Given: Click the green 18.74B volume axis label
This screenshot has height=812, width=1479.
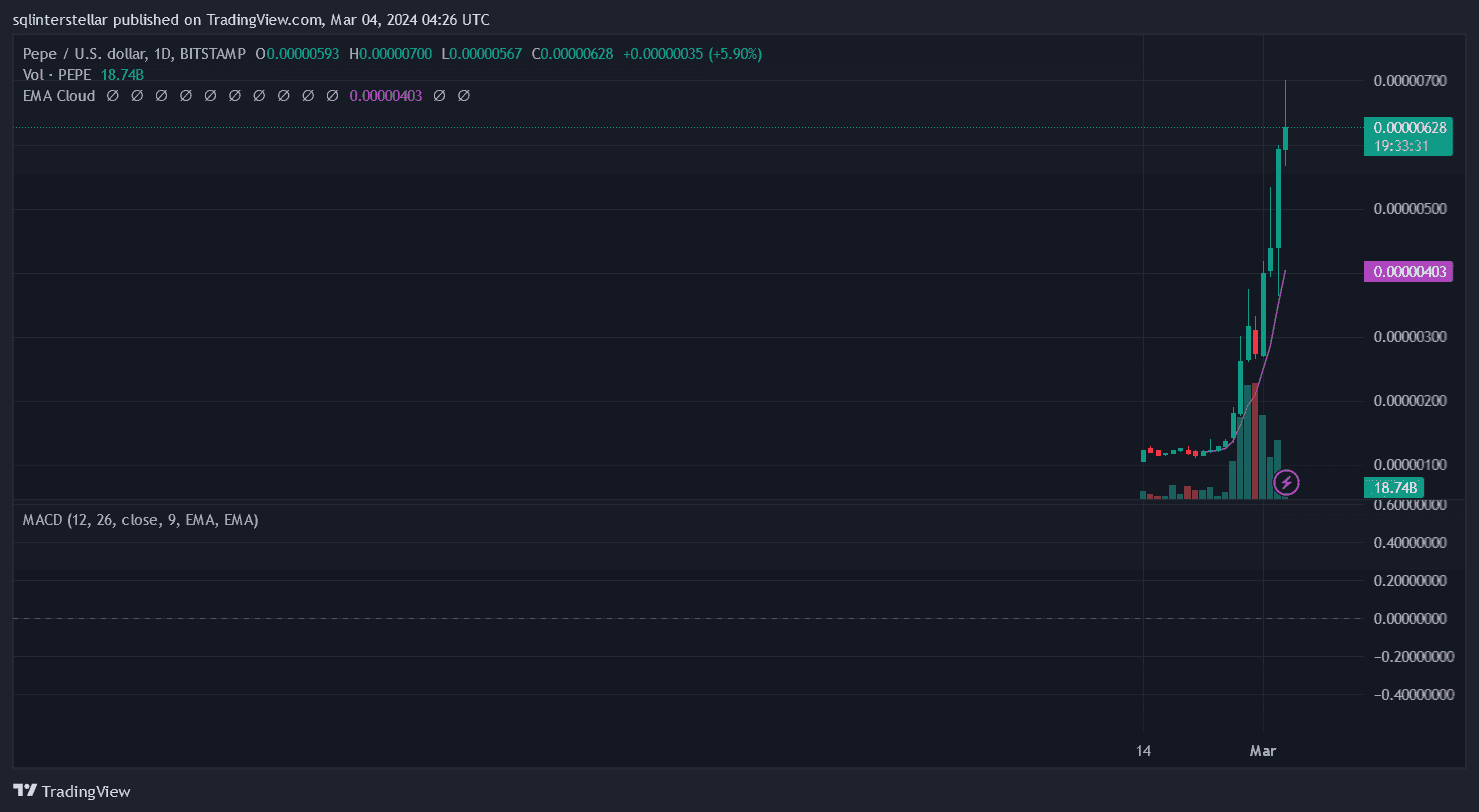Looking at the screenshot, I should coord(1396,488).
